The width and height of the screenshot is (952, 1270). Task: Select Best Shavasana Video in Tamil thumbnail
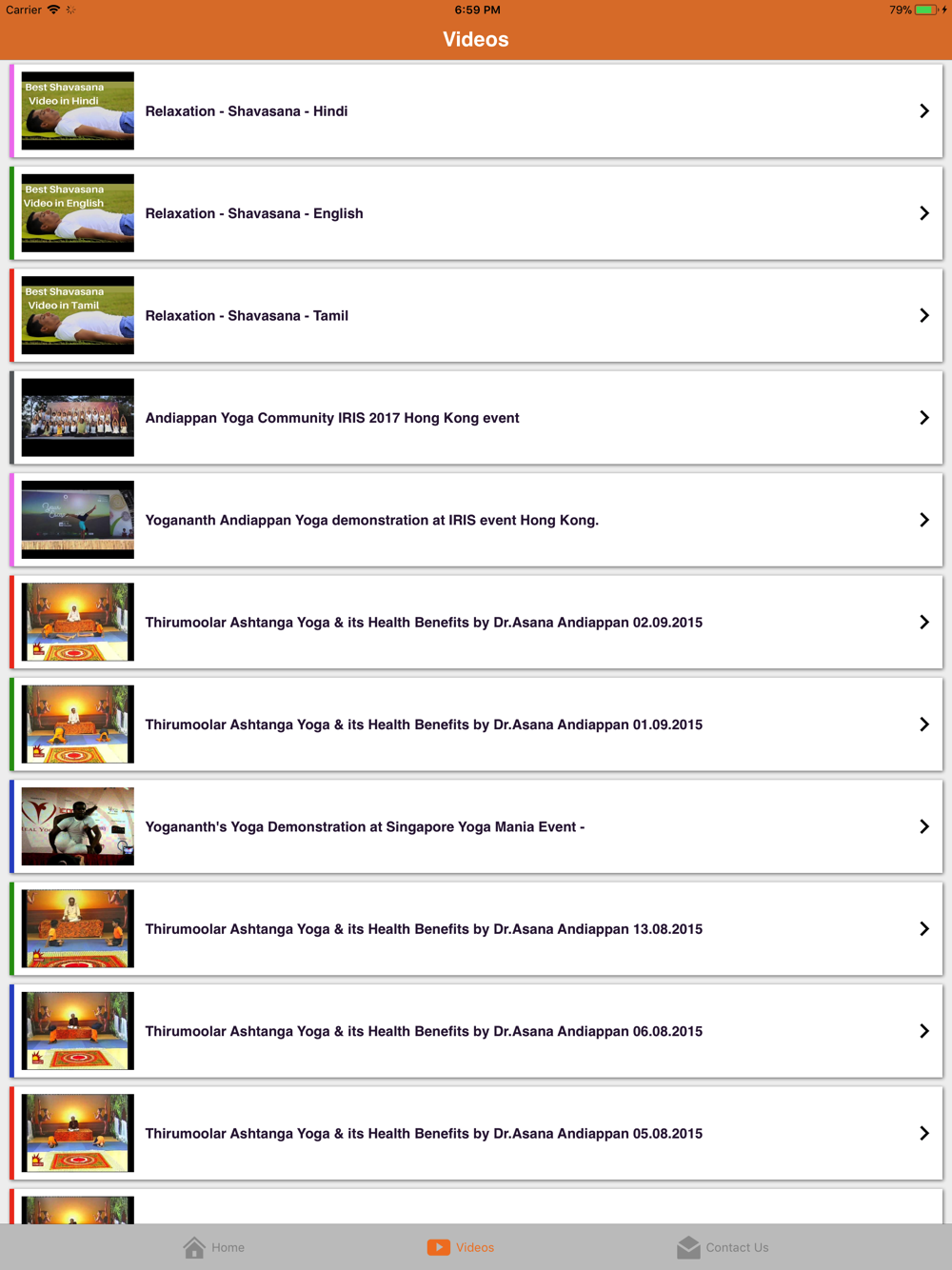coord(78,315)
